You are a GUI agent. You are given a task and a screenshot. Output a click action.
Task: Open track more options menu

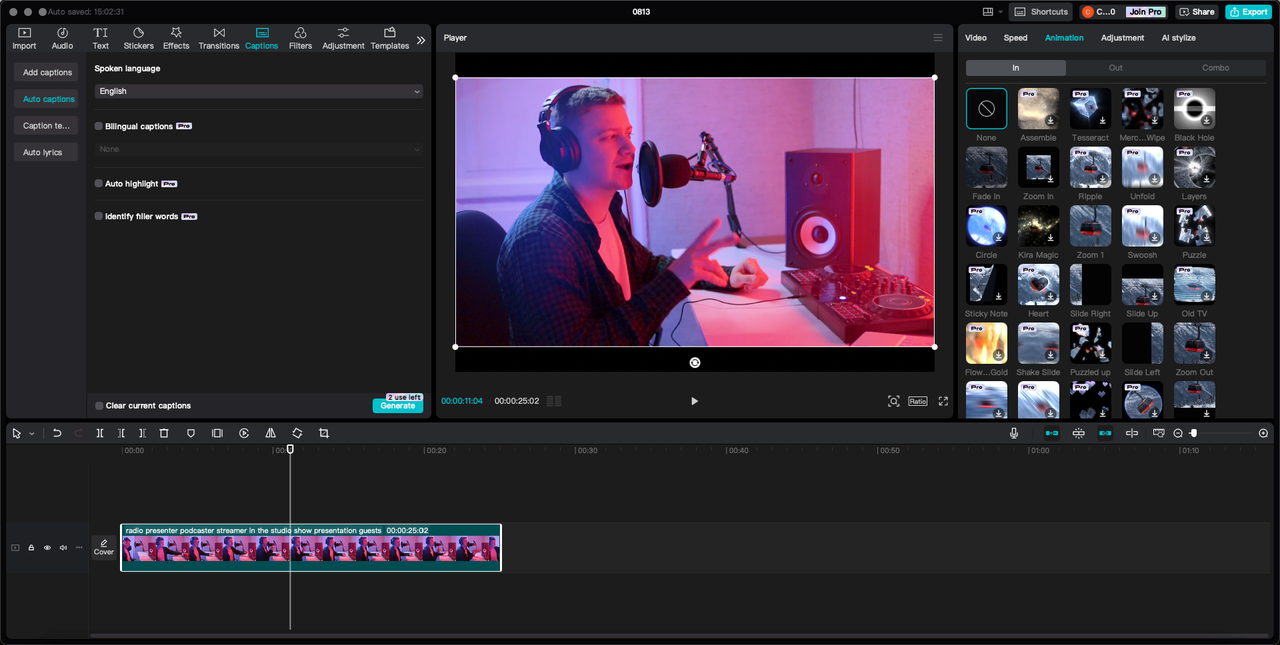point(79,548)
